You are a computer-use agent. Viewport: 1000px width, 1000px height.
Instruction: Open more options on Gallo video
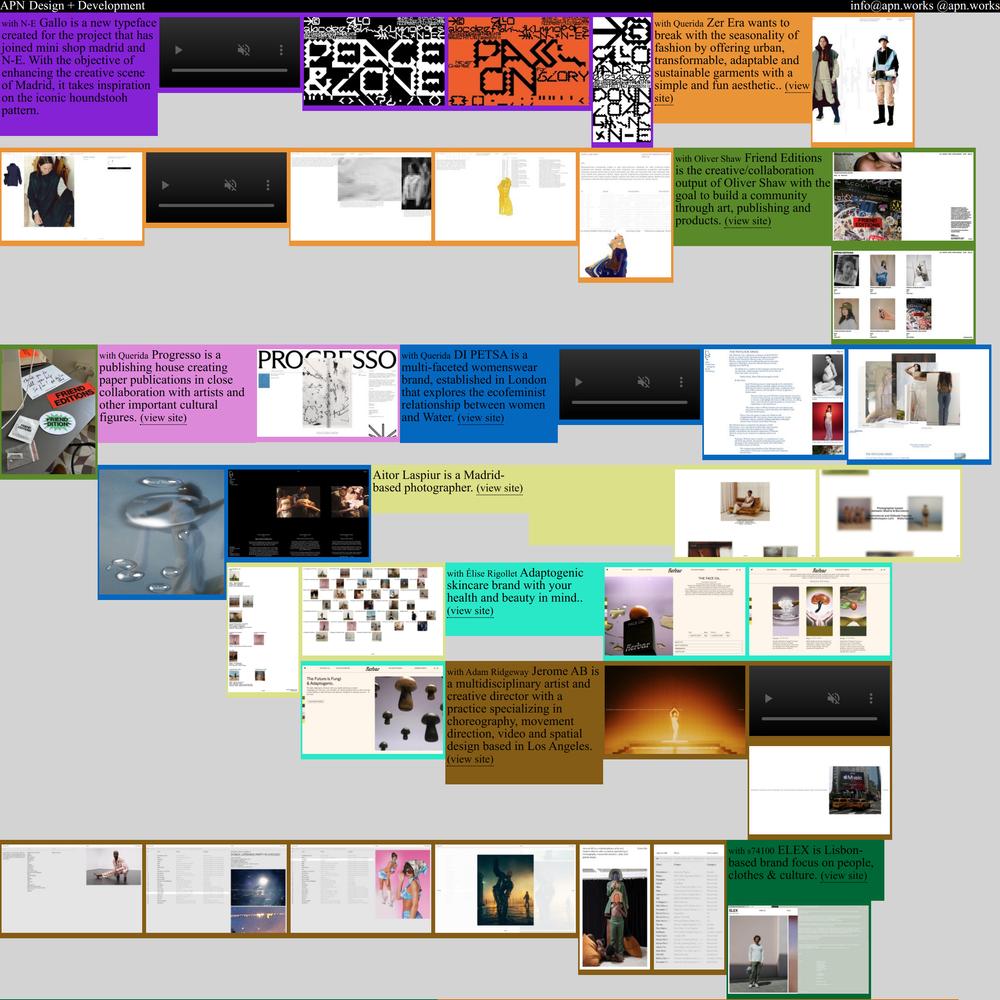tap(281, 50)
